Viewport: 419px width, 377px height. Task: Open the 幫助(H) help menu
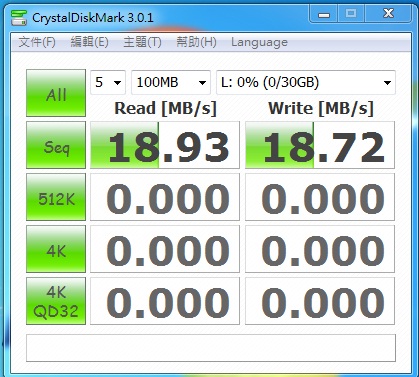196,42
